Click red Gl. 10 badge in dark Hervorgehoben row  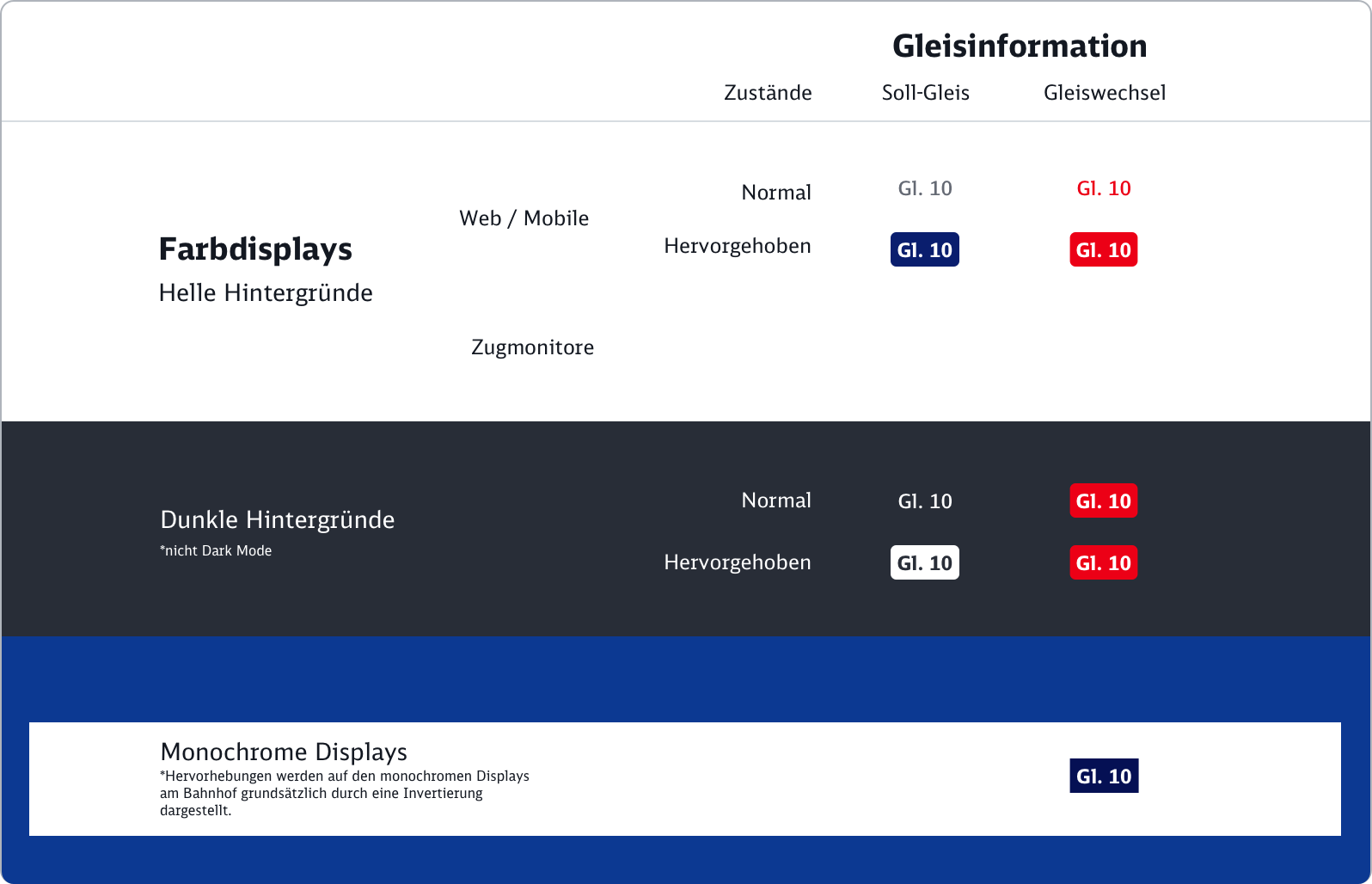pyautogui.click(x=1104, y=563)
